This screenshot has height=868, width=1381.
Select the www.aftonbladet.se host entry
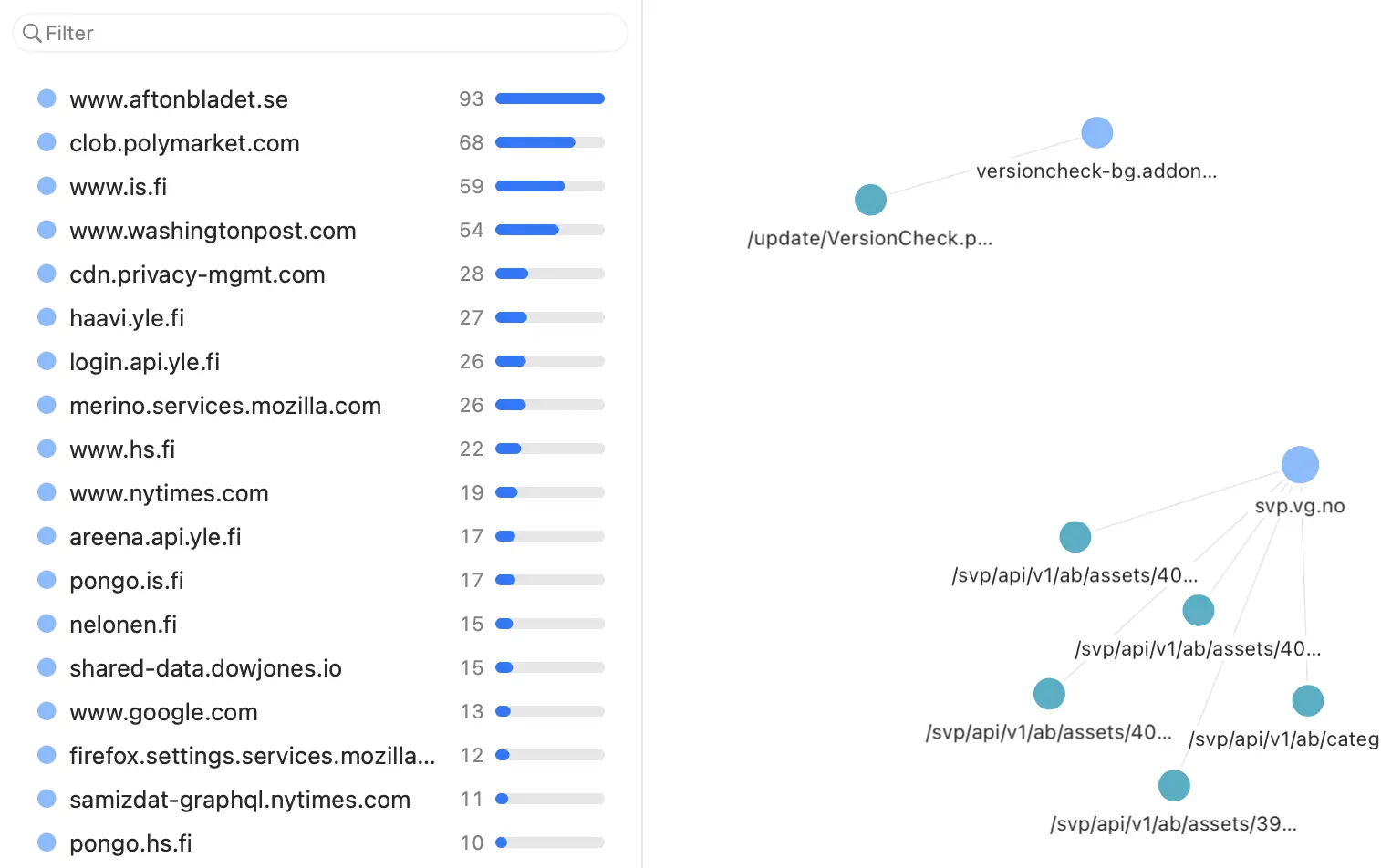[321, 98]
